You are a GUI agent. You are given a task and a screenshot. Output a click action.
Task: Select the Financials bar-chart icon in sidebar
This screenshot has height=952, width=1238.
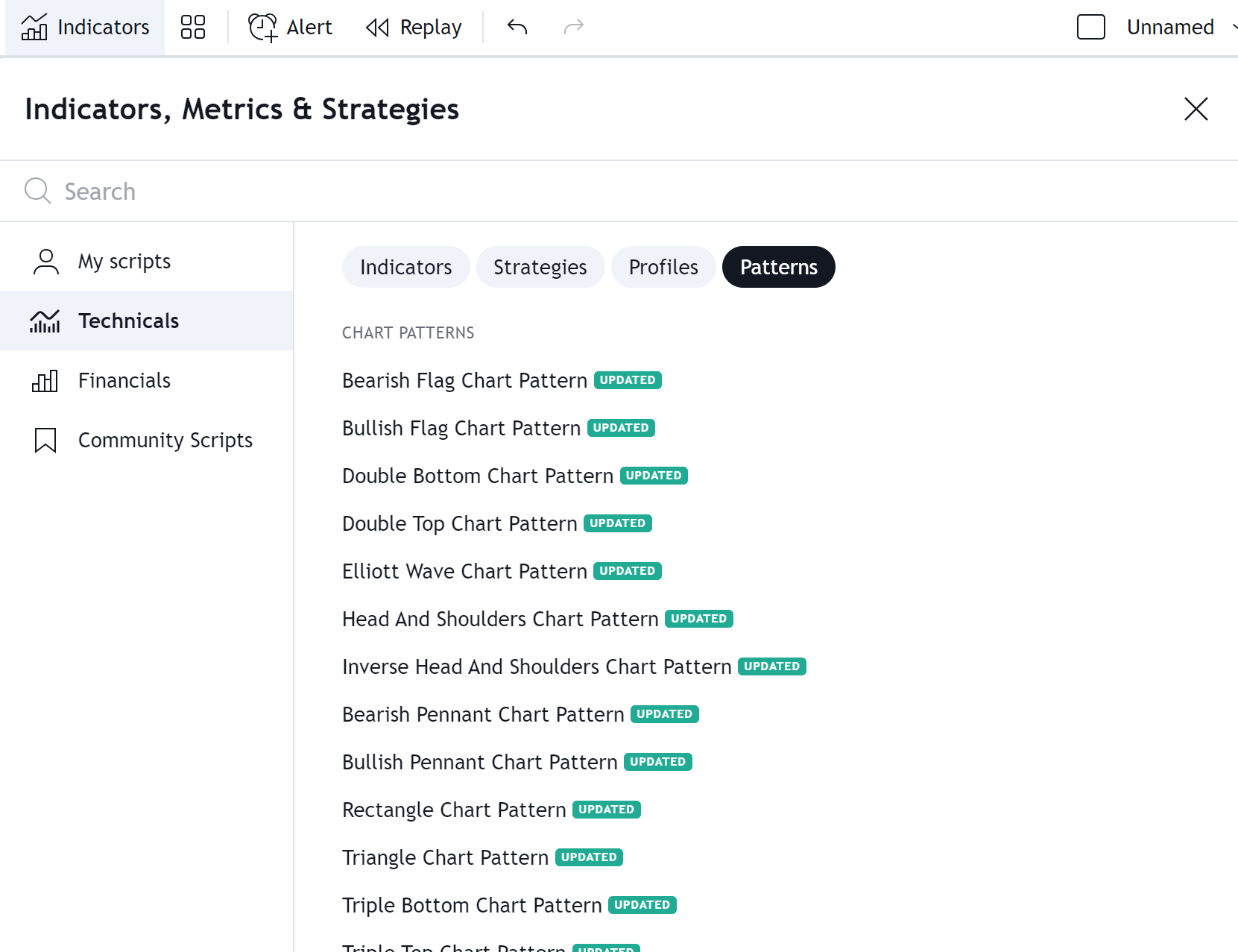[x=45, y=380]
